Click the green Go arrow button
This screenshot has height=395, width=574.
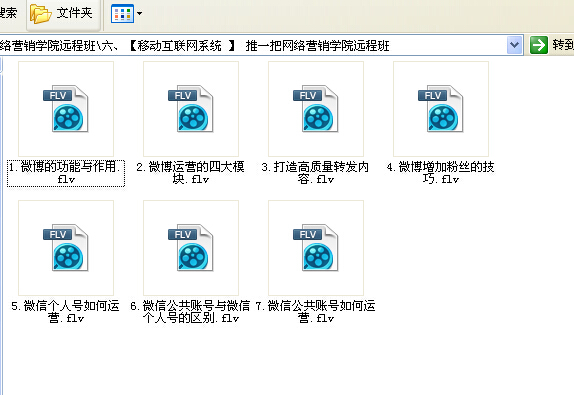click(x=538, y=45)
